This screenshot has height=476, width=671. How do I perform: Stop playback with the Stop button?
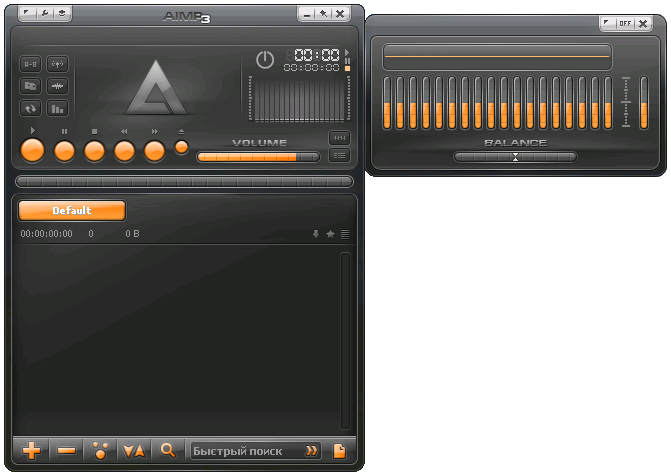pos(95,151)
